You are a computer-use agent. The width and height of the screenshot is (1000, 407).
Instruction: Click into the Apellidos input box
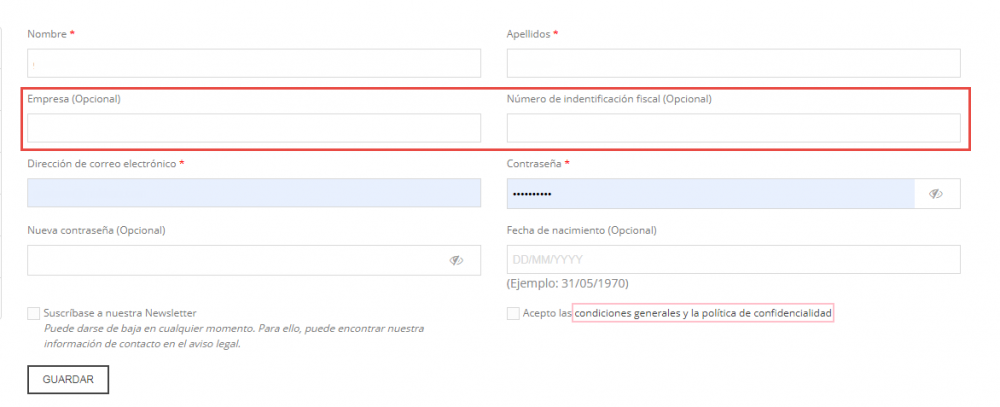pos(733,63)
